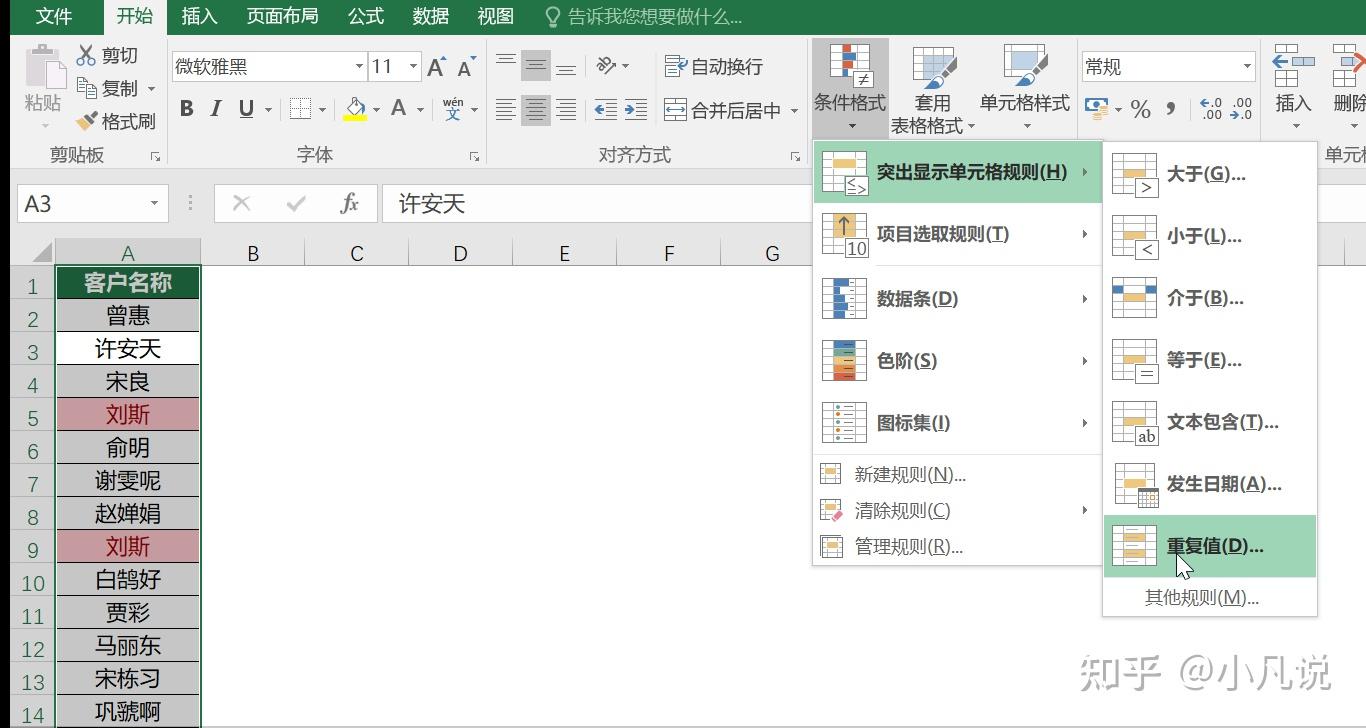Choose Less Than (小于) rule
Screen dimensions: 1366x728
point(1210,236)
